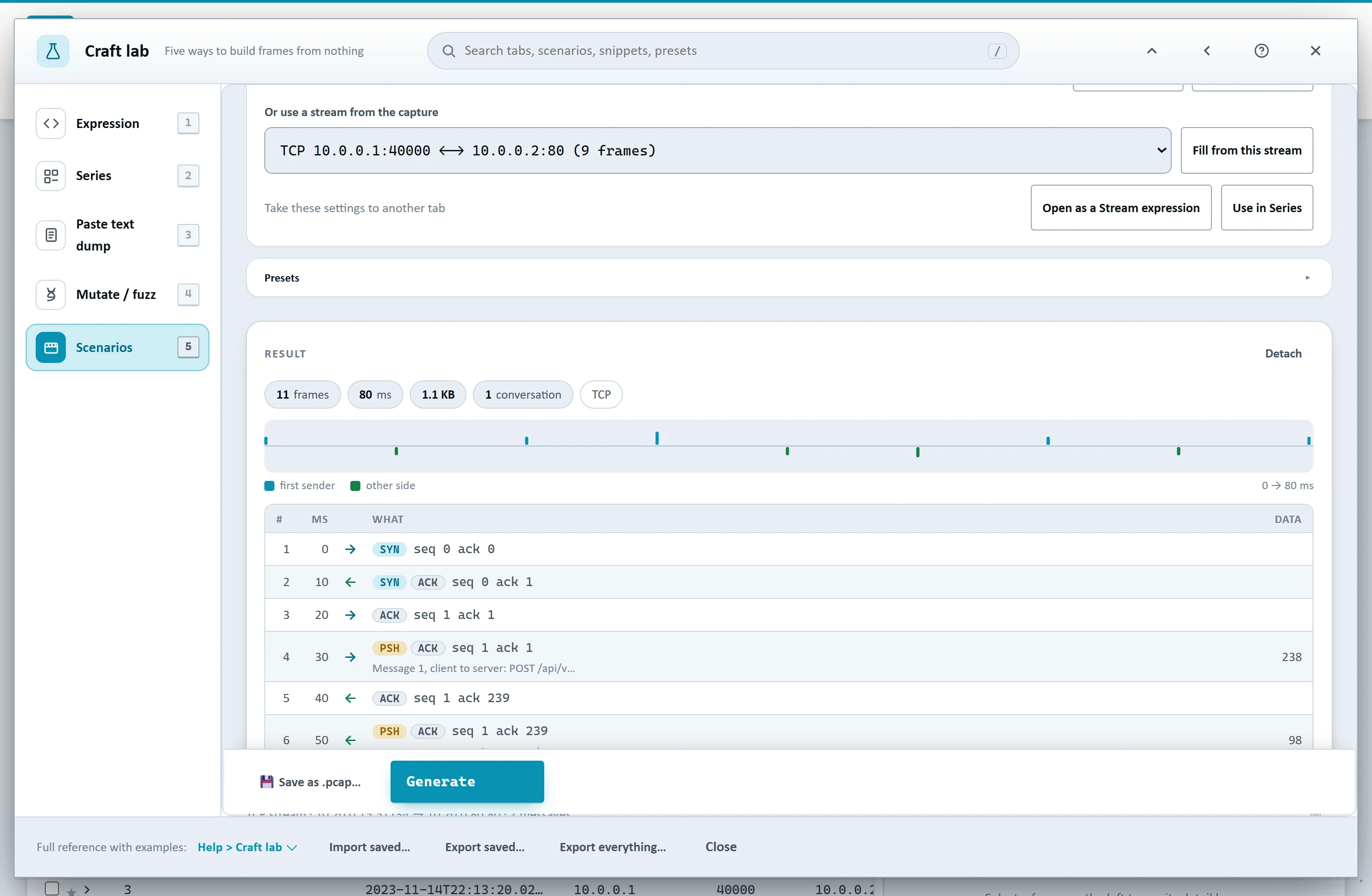Image resolution: width=1372 pixels, height=896 pixels.
Task: Click the 11 frames chip
Action: pos(302,394)
